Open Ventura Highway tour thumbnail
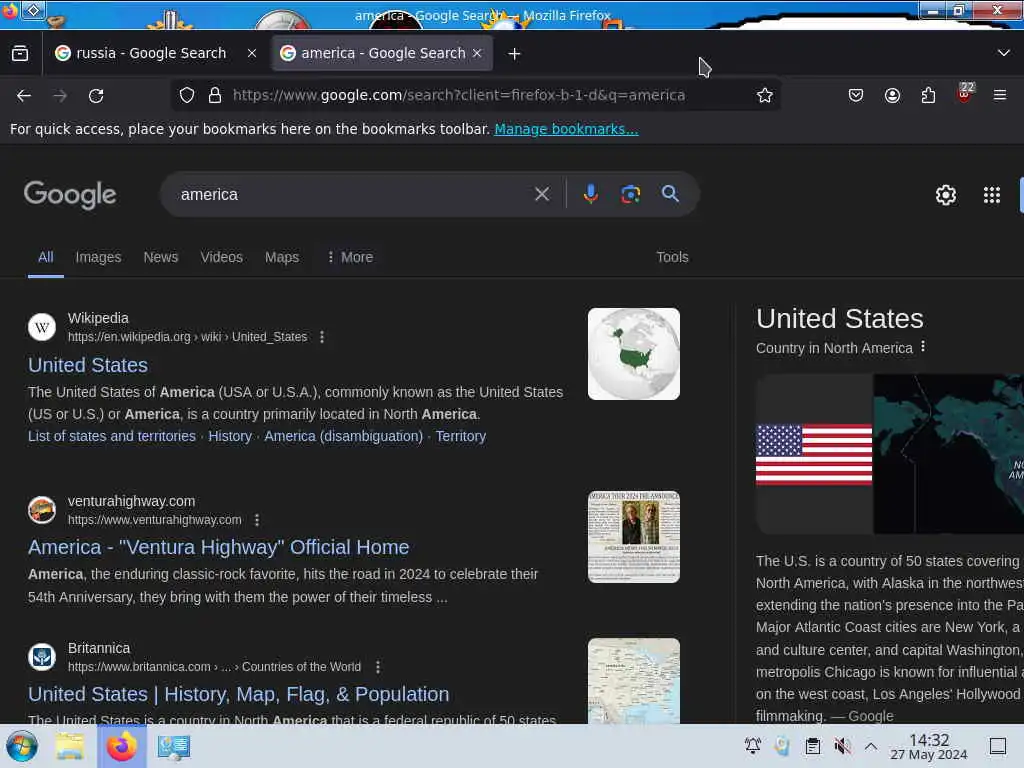 click(633, 537)
